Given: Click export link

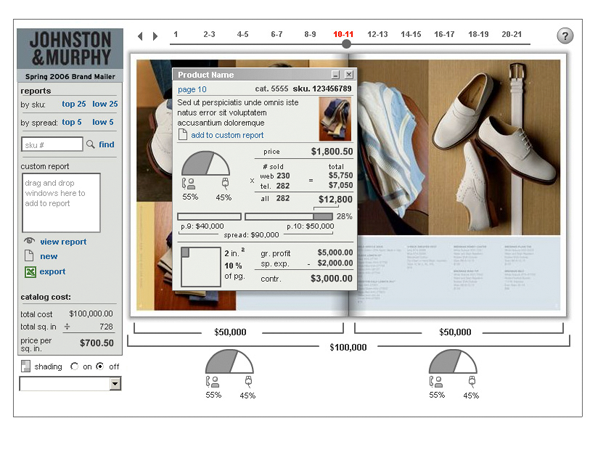Looking at the screenshot, I should [52, 271].
